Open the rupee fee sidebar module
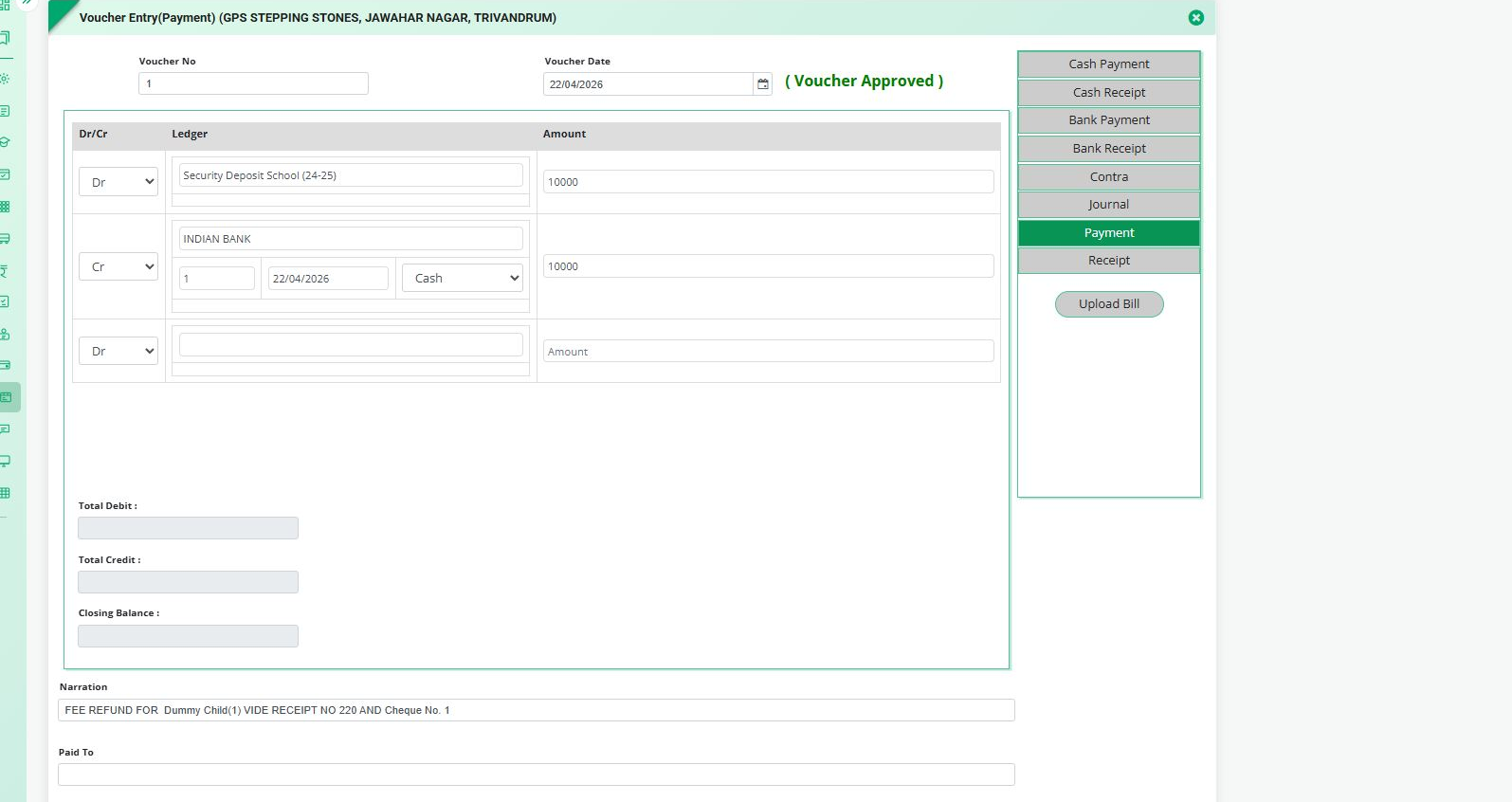Viewport: 1512px width, 802px height. coord(5,271)
